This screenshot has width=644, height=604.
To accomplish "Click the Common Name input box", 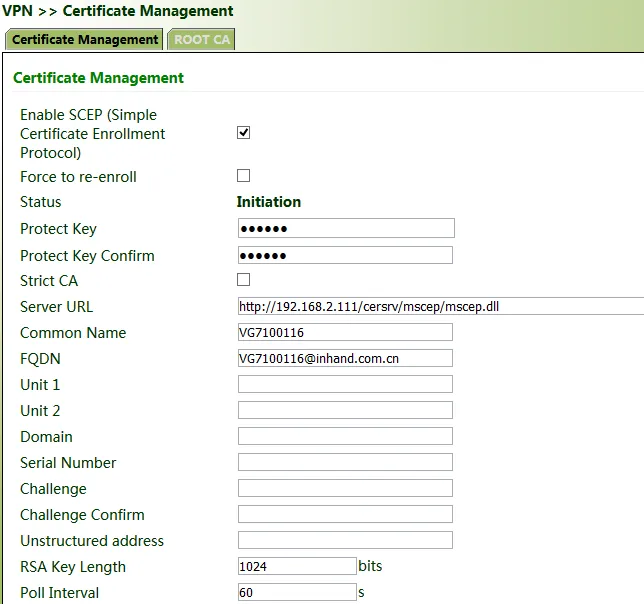I will (x=345, y=332).
